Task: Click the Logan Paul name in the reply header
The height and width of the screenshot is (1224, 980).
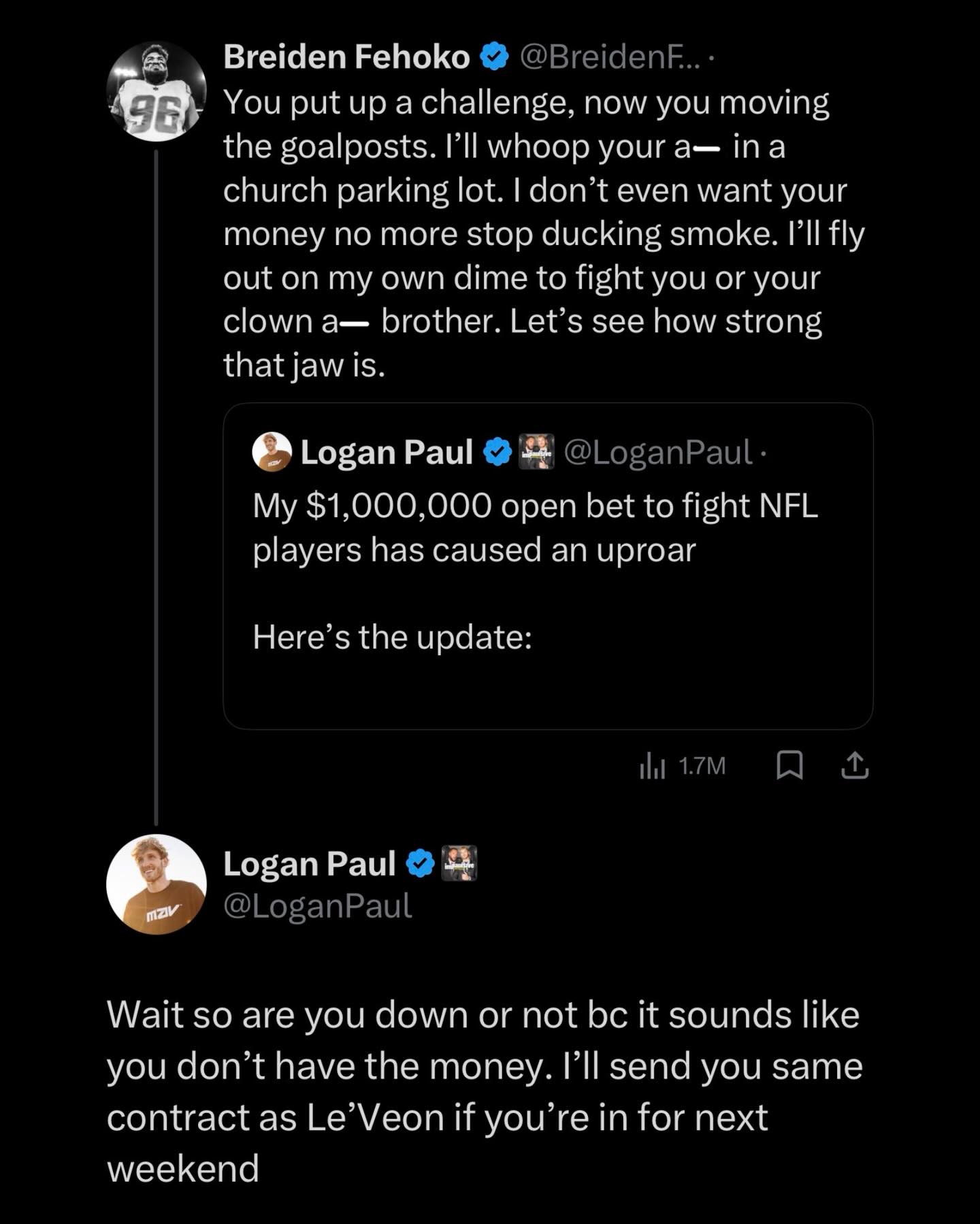Action: [x=310, y=864]
